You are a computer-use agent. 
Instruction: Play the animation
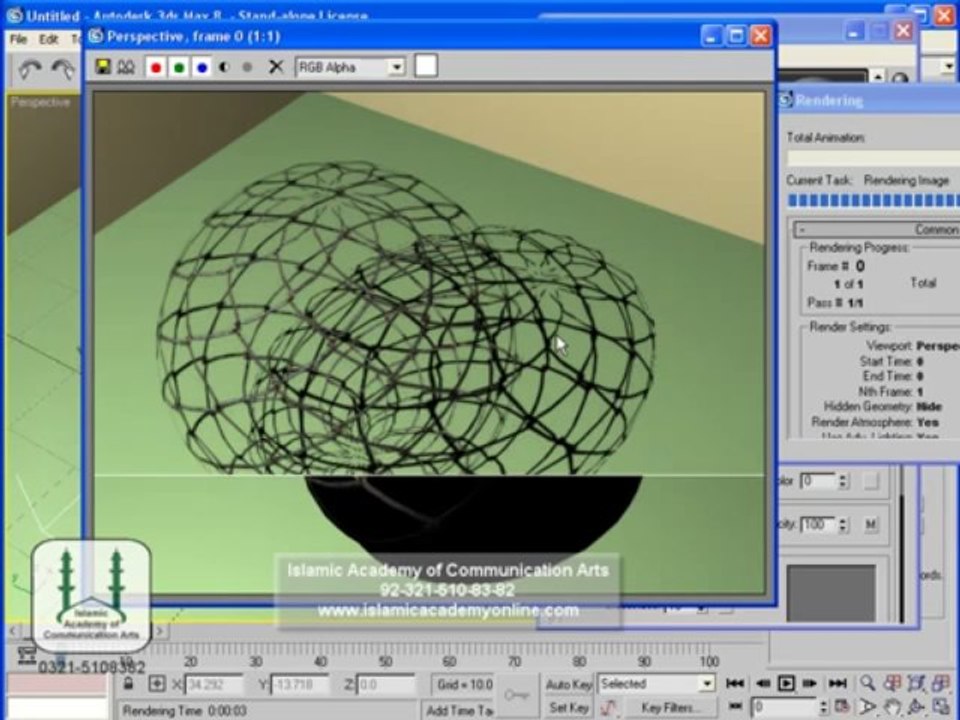(786, 683)
